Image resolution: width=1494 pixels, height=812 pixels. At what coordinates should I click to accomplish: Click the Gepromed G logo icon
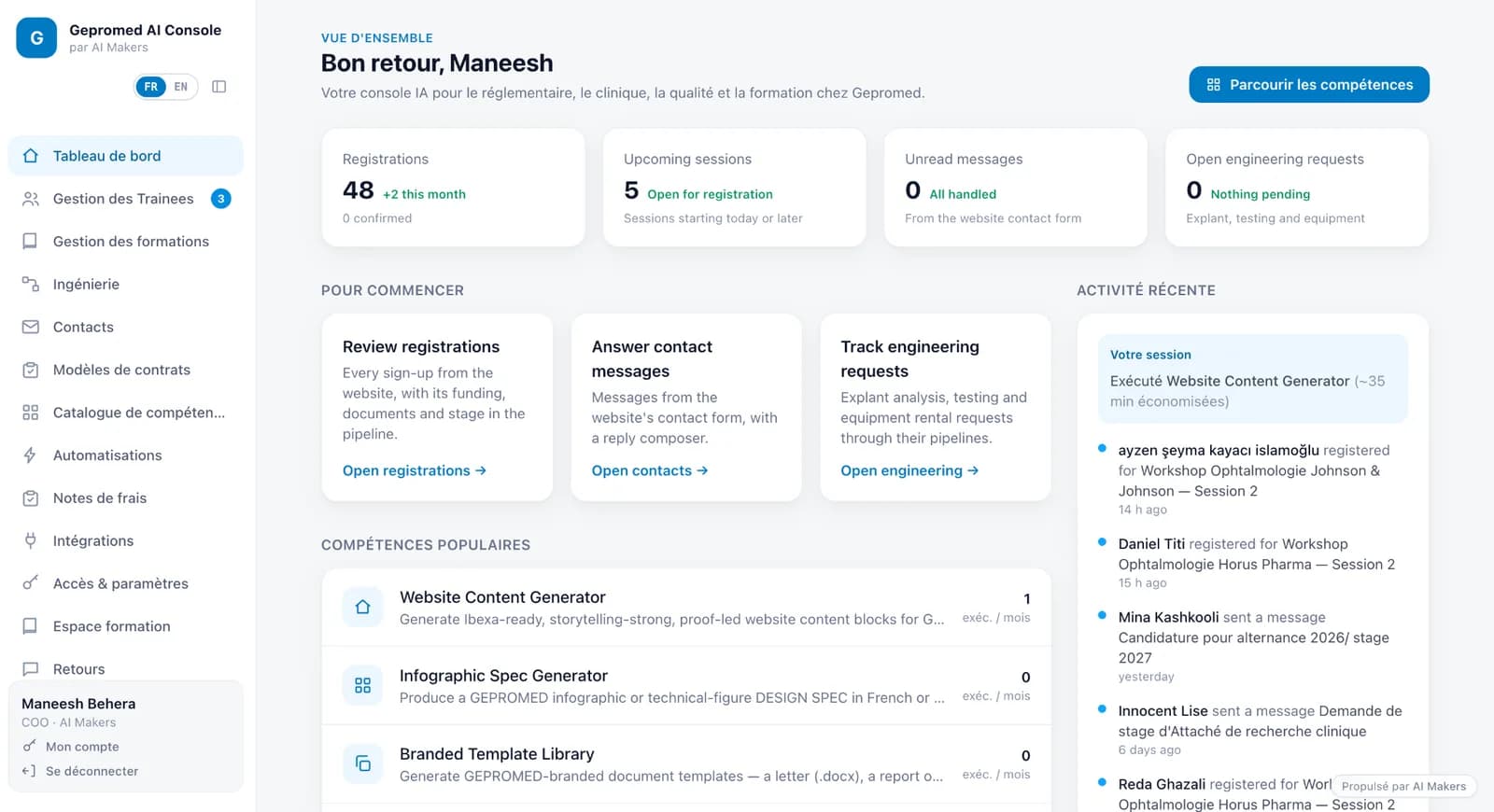36,38
